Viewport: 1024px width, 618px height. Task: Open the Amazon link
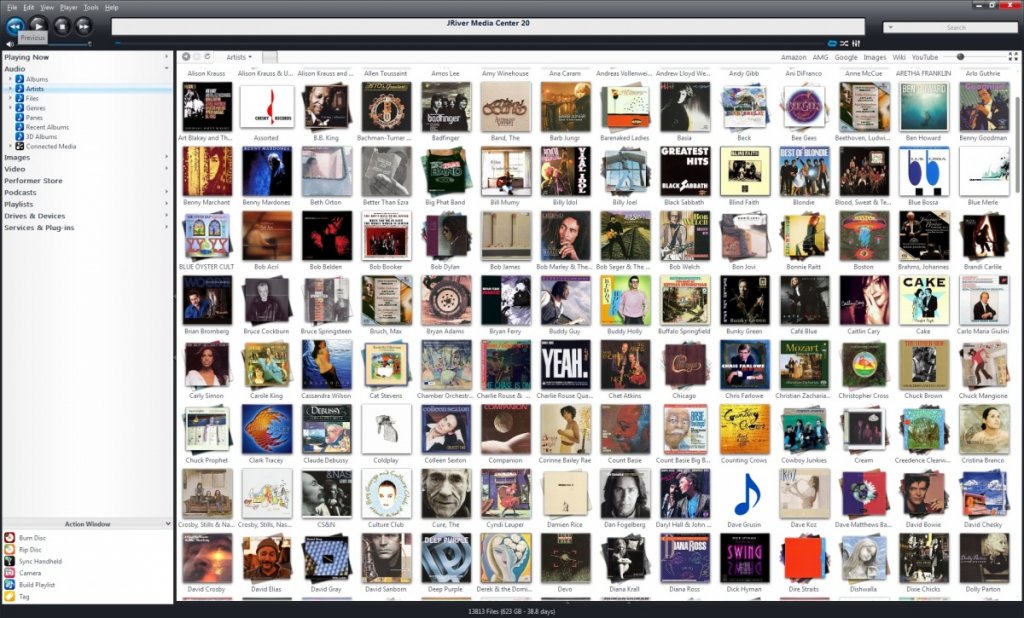pyautogui.click(x=793, y=57)
